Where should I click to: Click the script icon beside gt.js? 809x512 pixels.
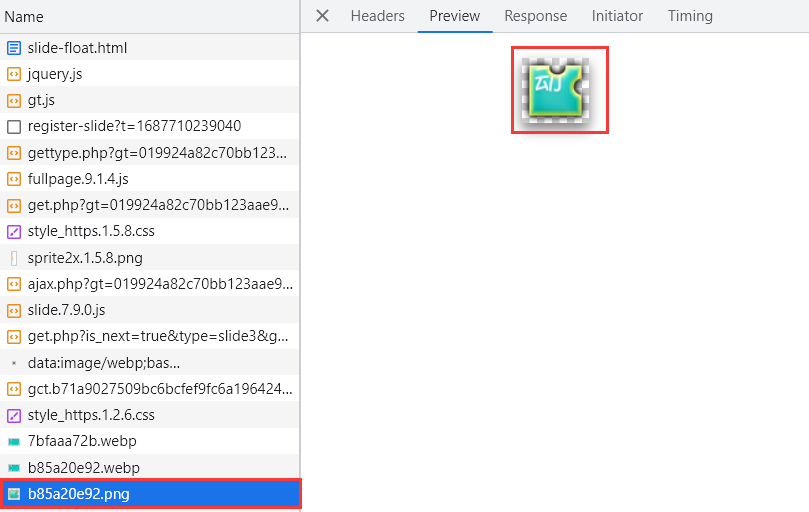(14, 100)
